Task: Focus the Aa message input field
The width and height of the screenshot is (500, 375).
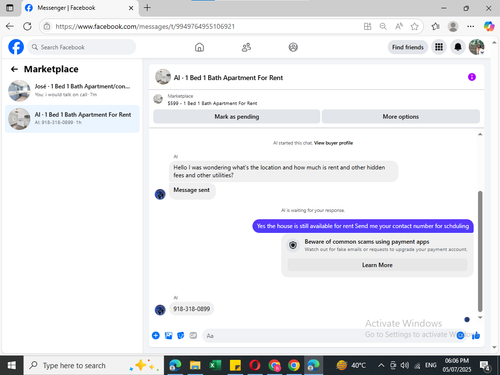Action: [328, 336]
